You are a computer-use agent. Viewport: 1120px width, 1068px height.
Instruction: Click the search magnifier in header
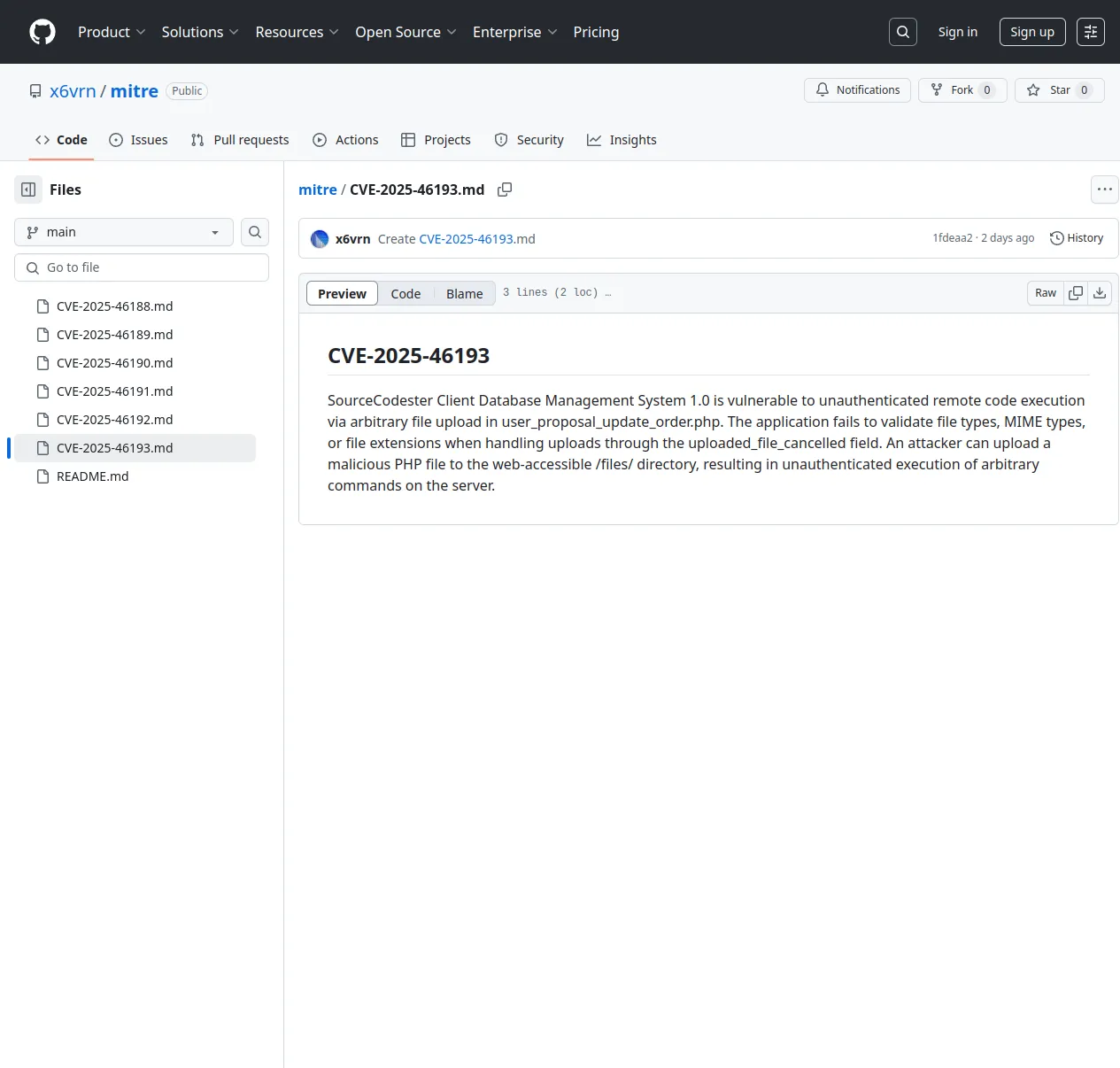click(903, 32)
